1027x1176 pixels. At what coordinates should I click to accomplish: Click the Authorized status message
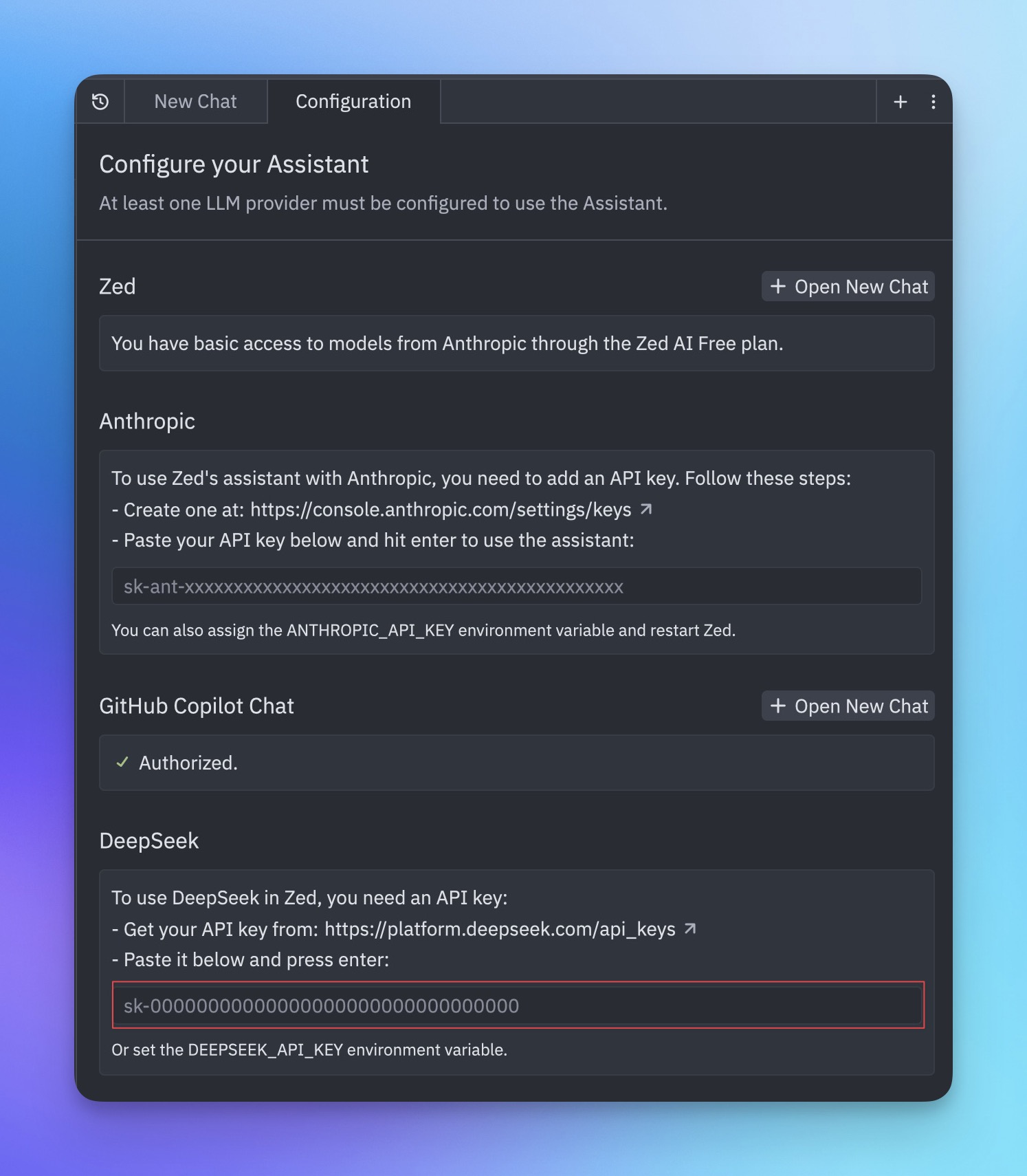pos(188,762)
